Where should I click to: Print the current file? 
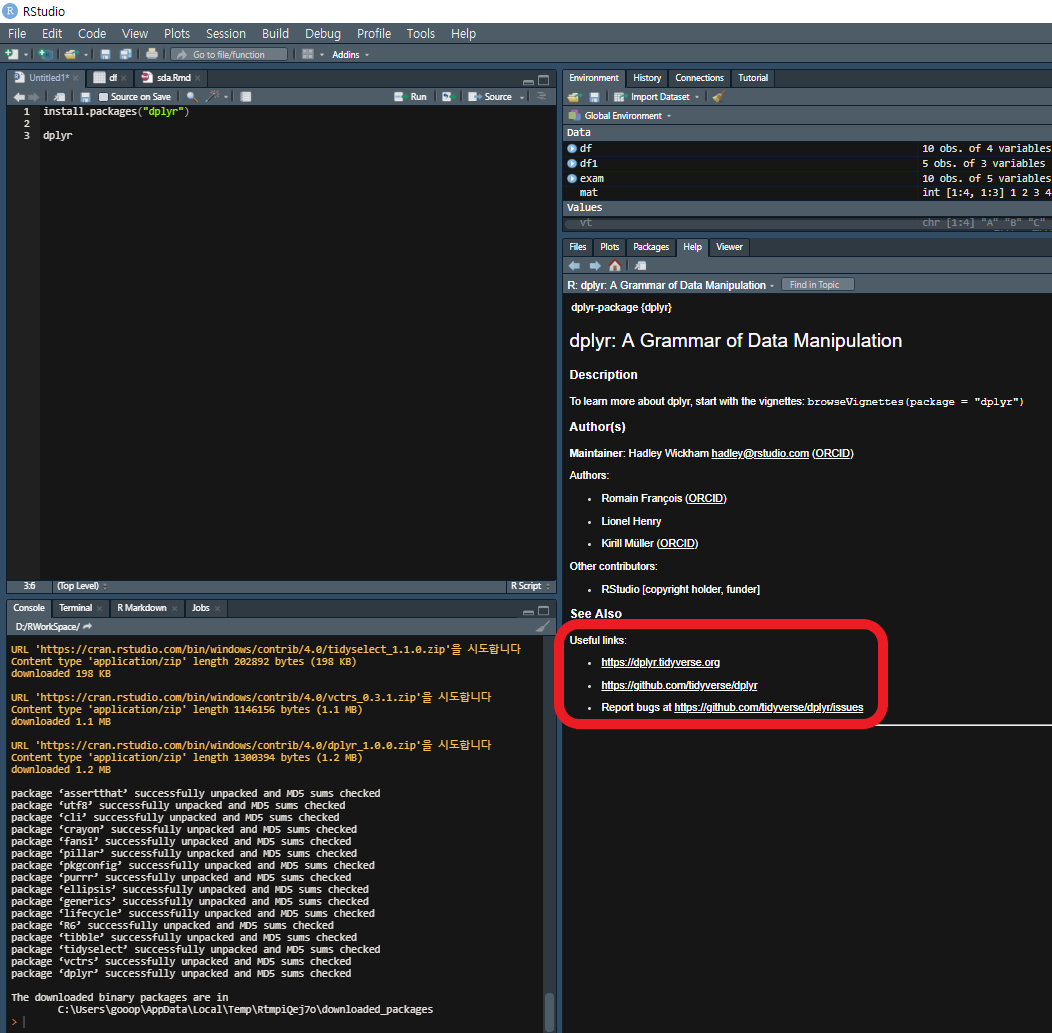tap(152, 54)
